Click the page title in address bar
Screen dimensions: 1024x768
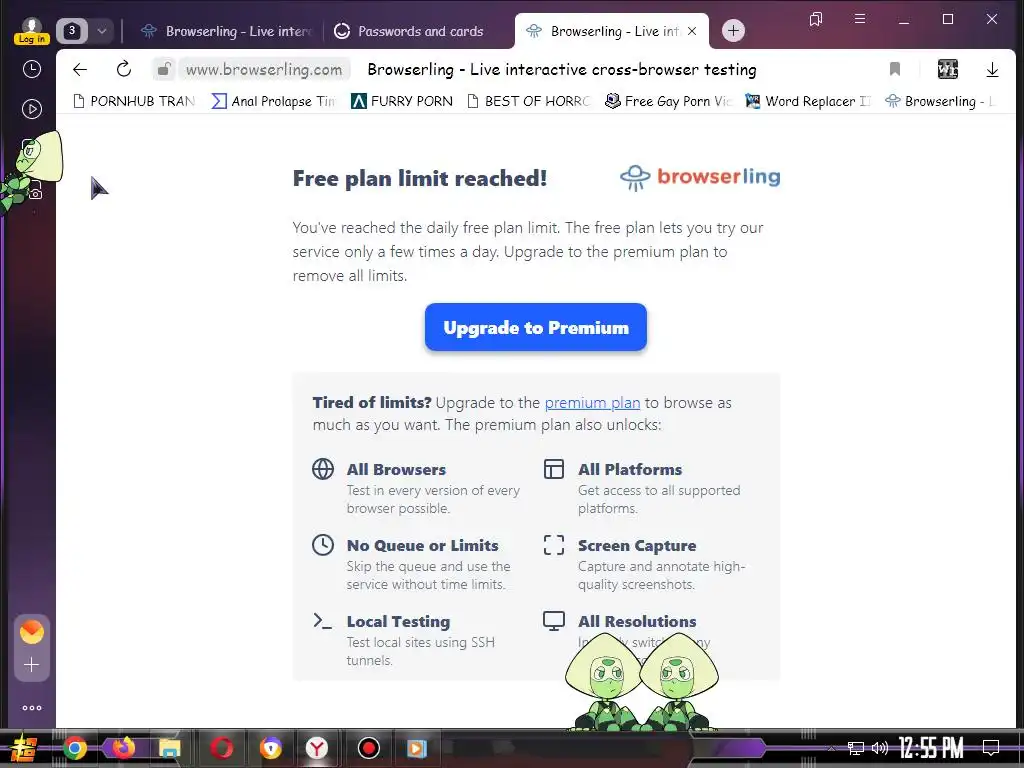click(562, 69)
